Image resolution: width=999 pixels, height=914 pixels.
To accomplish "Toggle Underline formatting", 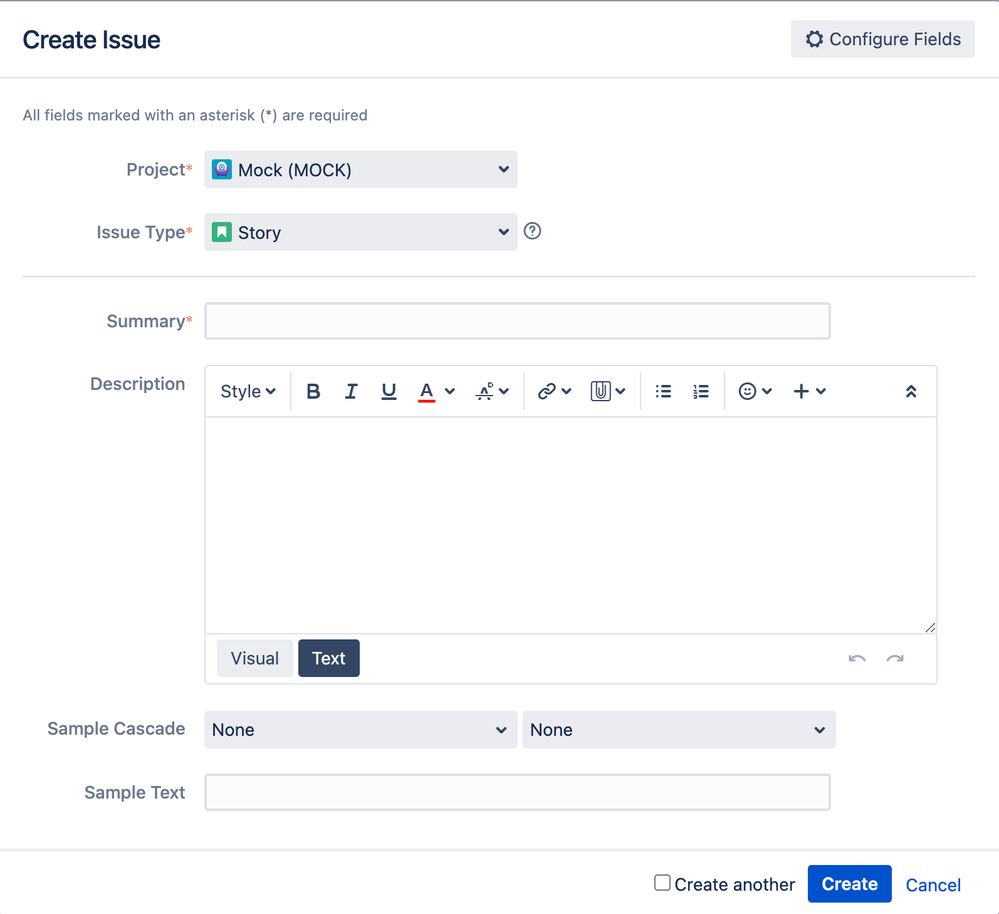I will point(389,391).
